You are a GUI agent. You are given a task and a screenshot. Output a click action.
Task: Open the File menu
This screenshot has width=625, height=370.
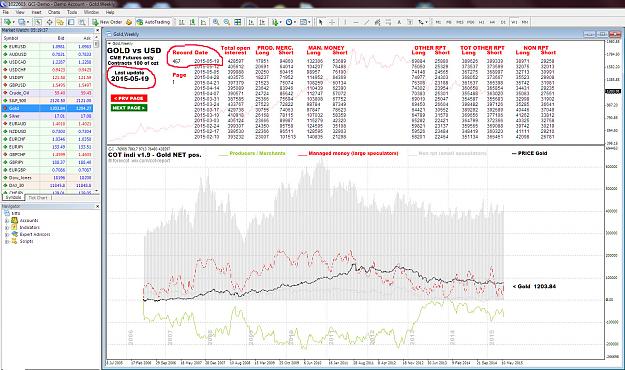click(x=6, y=12)
